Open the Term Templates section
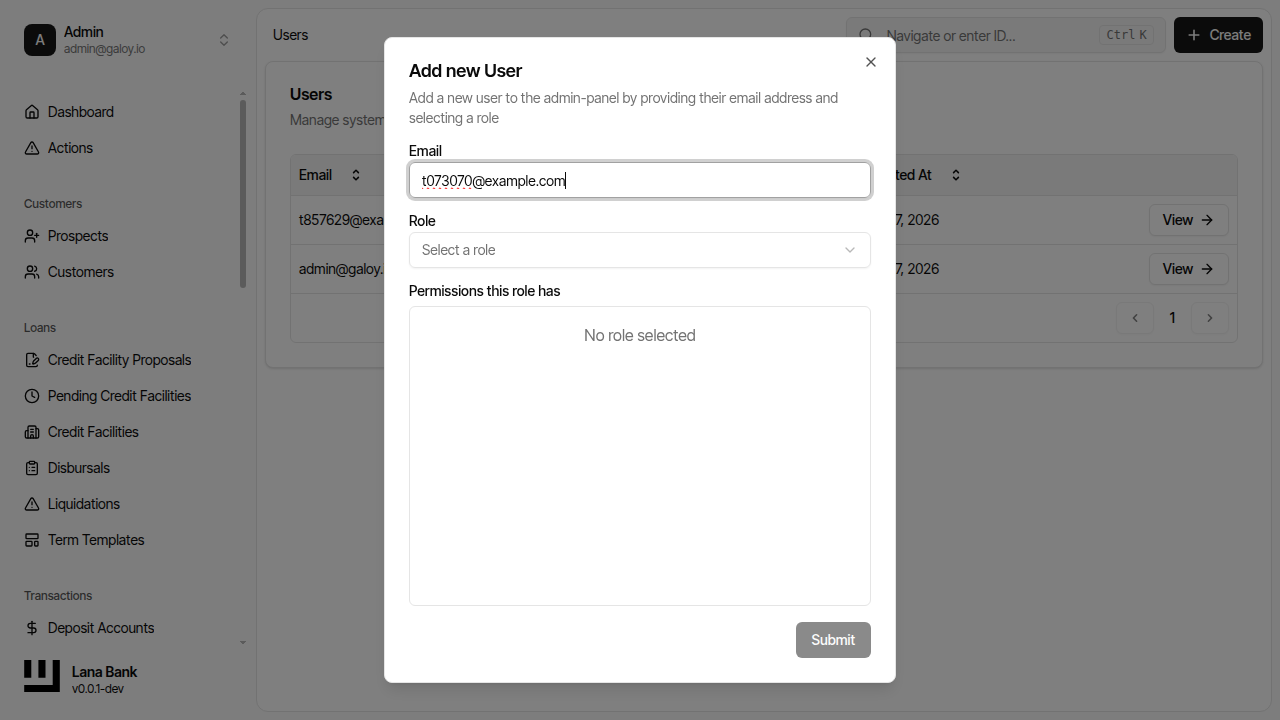 pyautogui.click(x=95, y=539)
